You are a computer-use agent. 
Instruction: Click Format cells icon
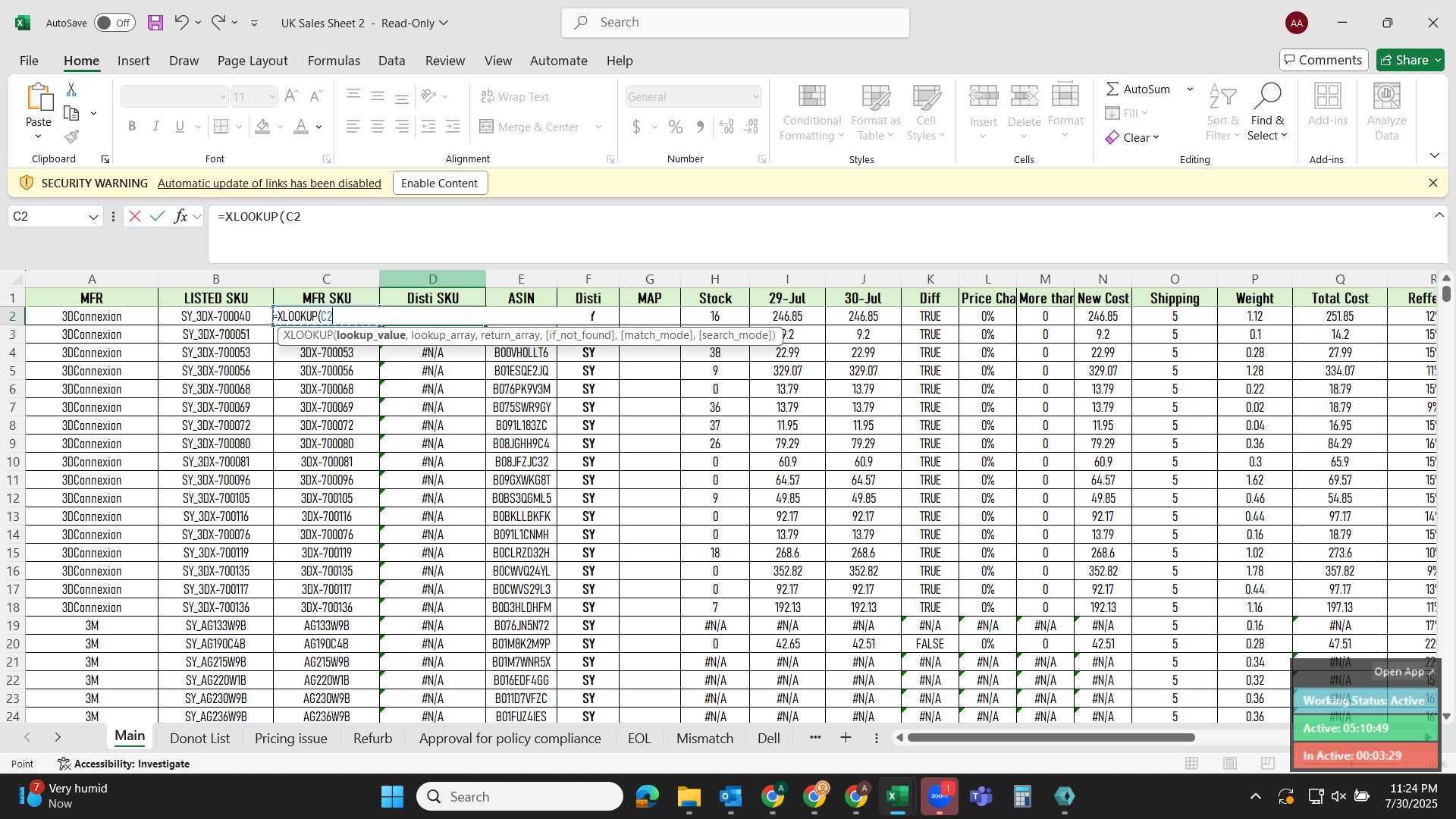pyautogui.click(x=1065, y=96)
